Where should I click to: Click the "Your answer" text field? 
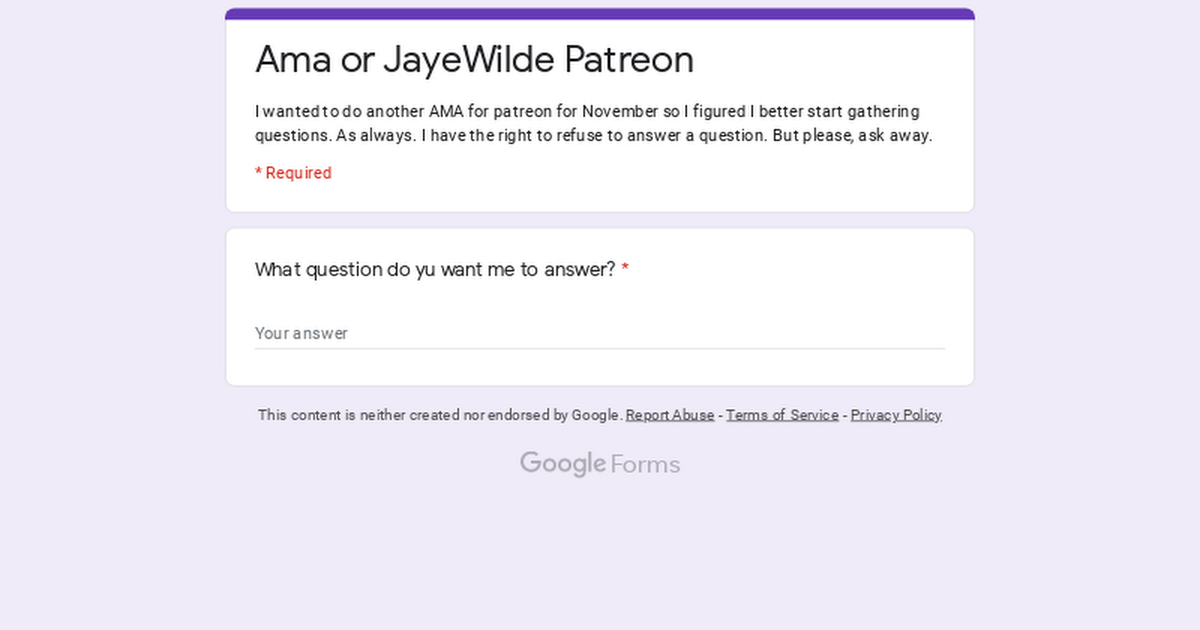point(600,333)
